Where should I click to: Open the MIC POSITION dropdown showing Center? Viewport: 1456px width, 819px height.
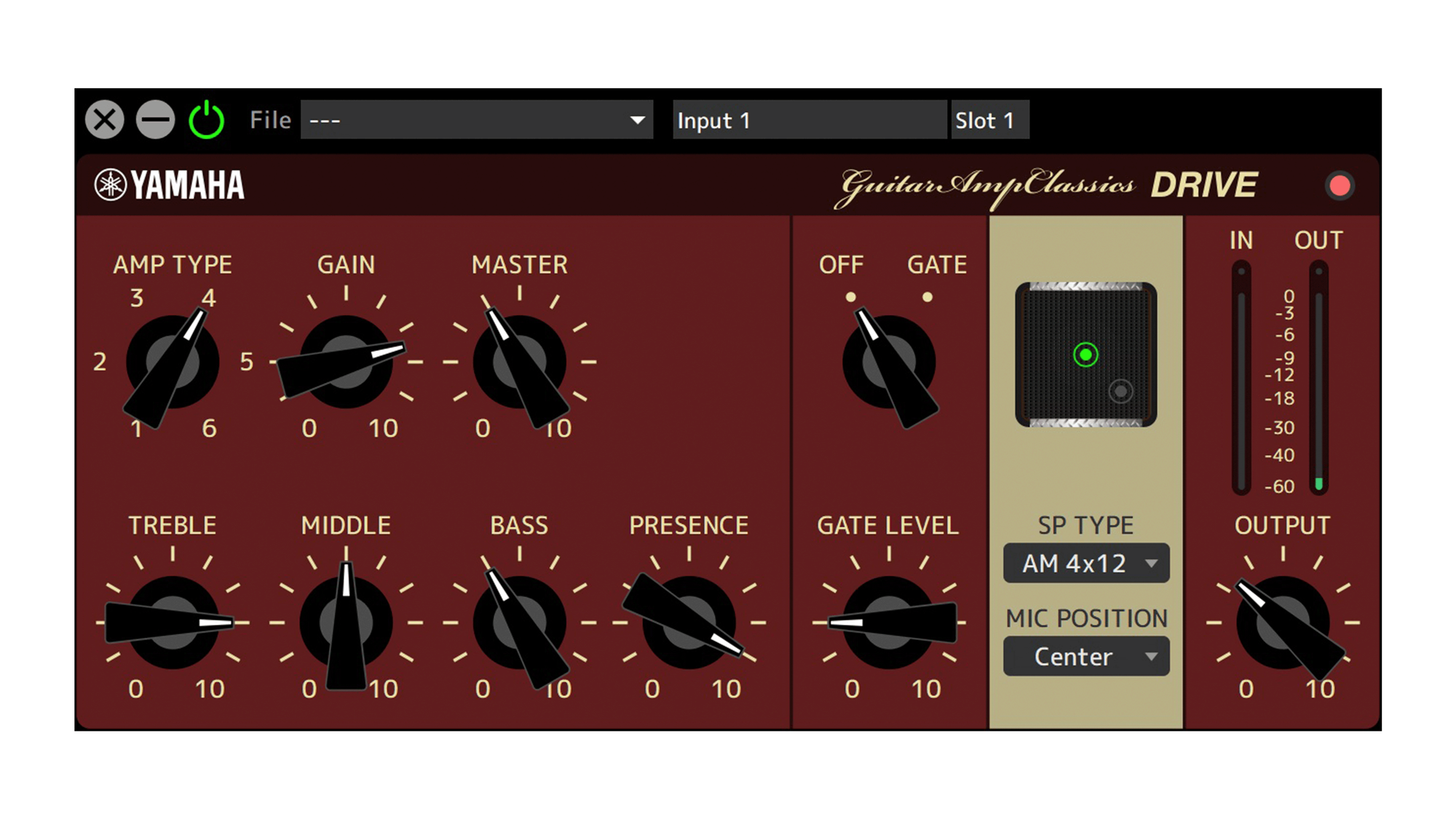(x=1085, y=656)
